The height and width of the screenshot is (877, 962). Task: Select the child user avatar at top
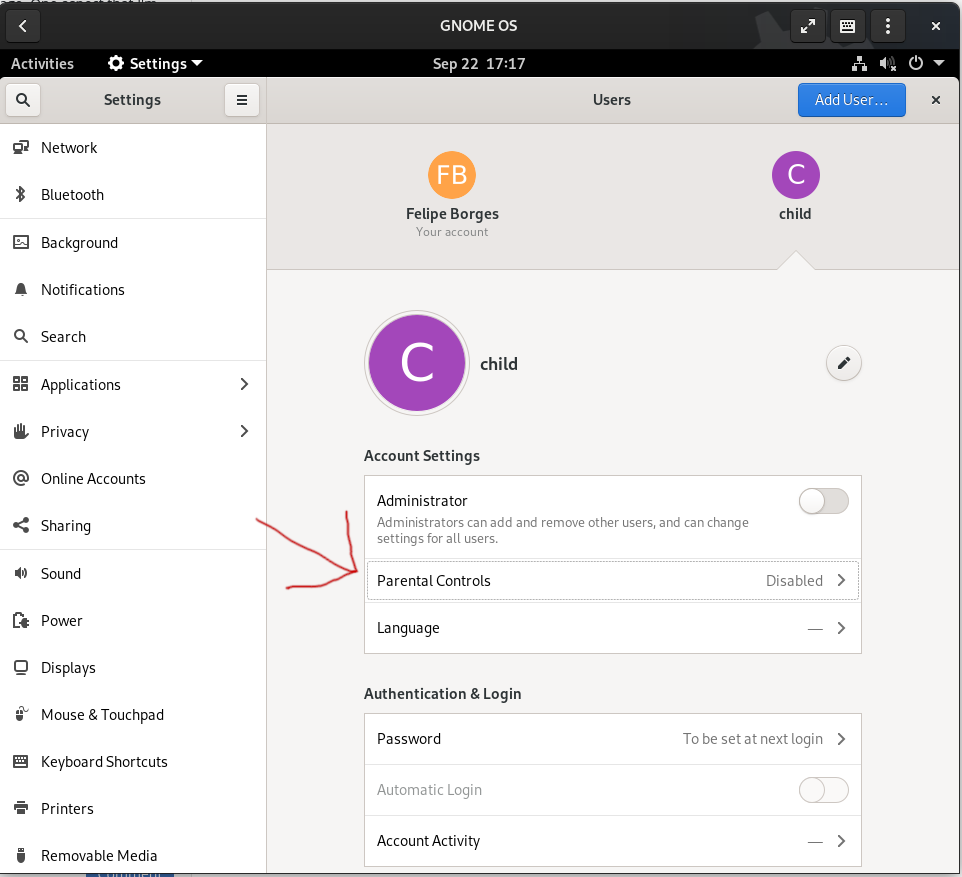(796, 175)
